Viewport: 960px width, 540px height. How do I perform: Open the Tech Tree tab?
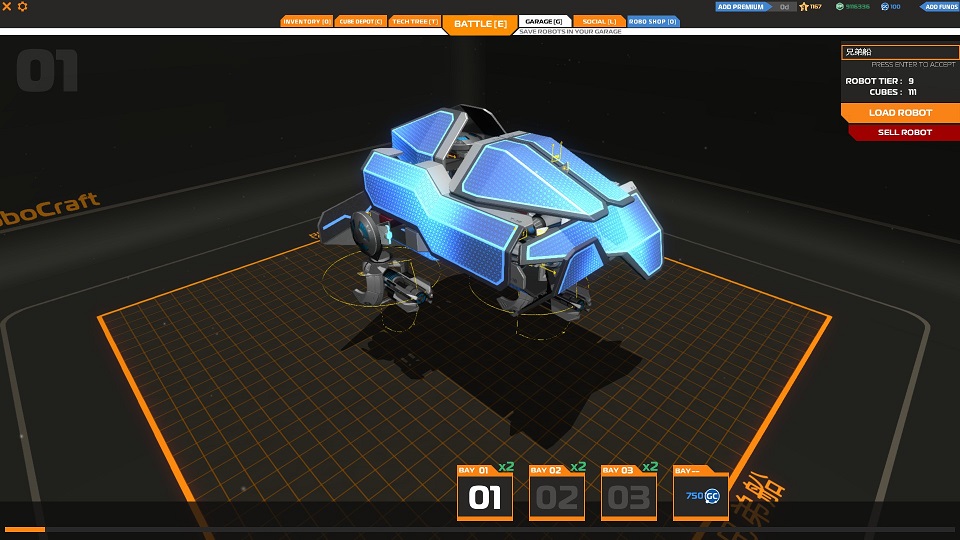pos(415,21)
